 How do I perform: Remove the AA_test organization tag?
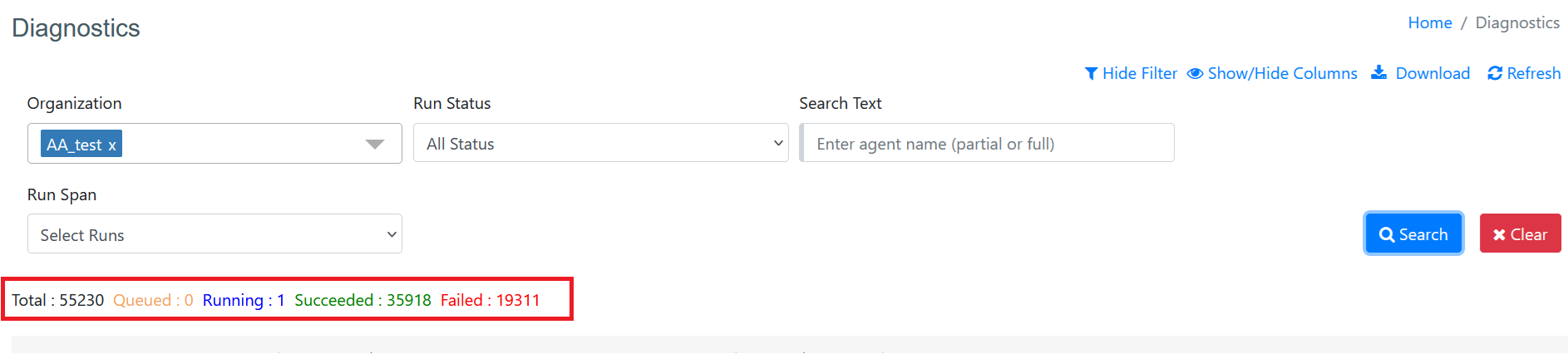112,145
